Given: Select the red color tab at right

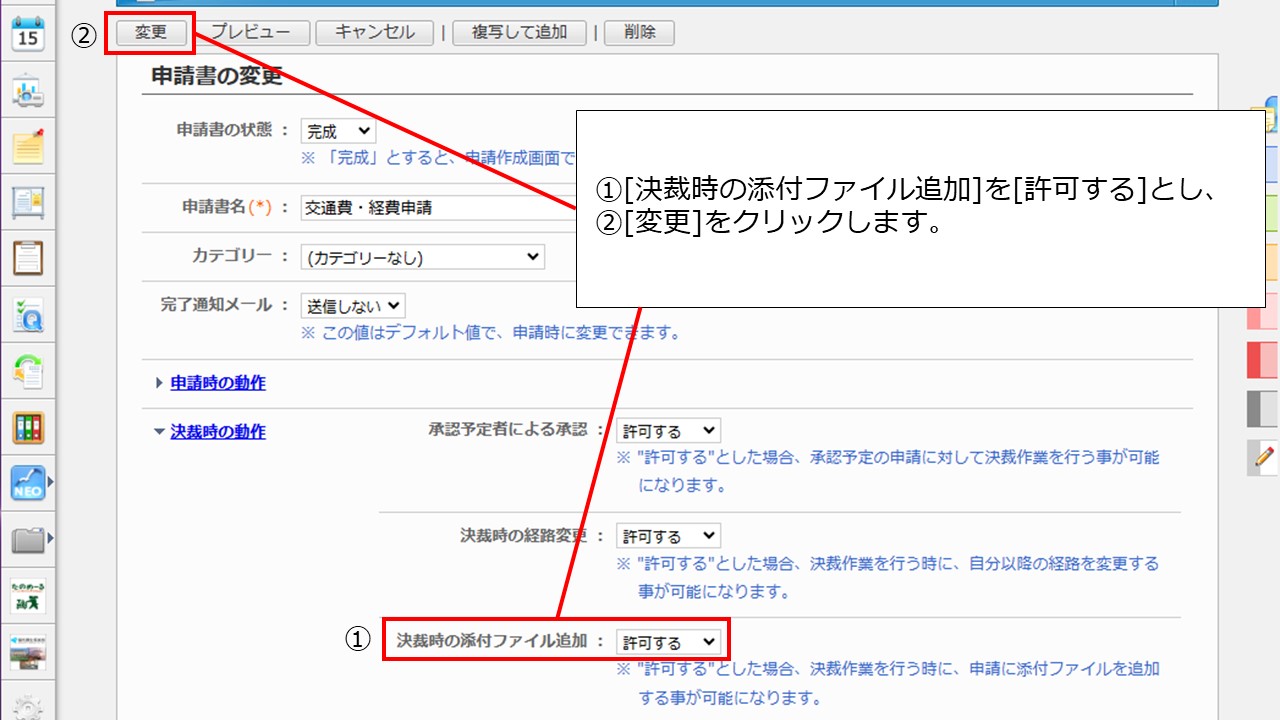Looking at the screenshot, I should click(1263, 360).
